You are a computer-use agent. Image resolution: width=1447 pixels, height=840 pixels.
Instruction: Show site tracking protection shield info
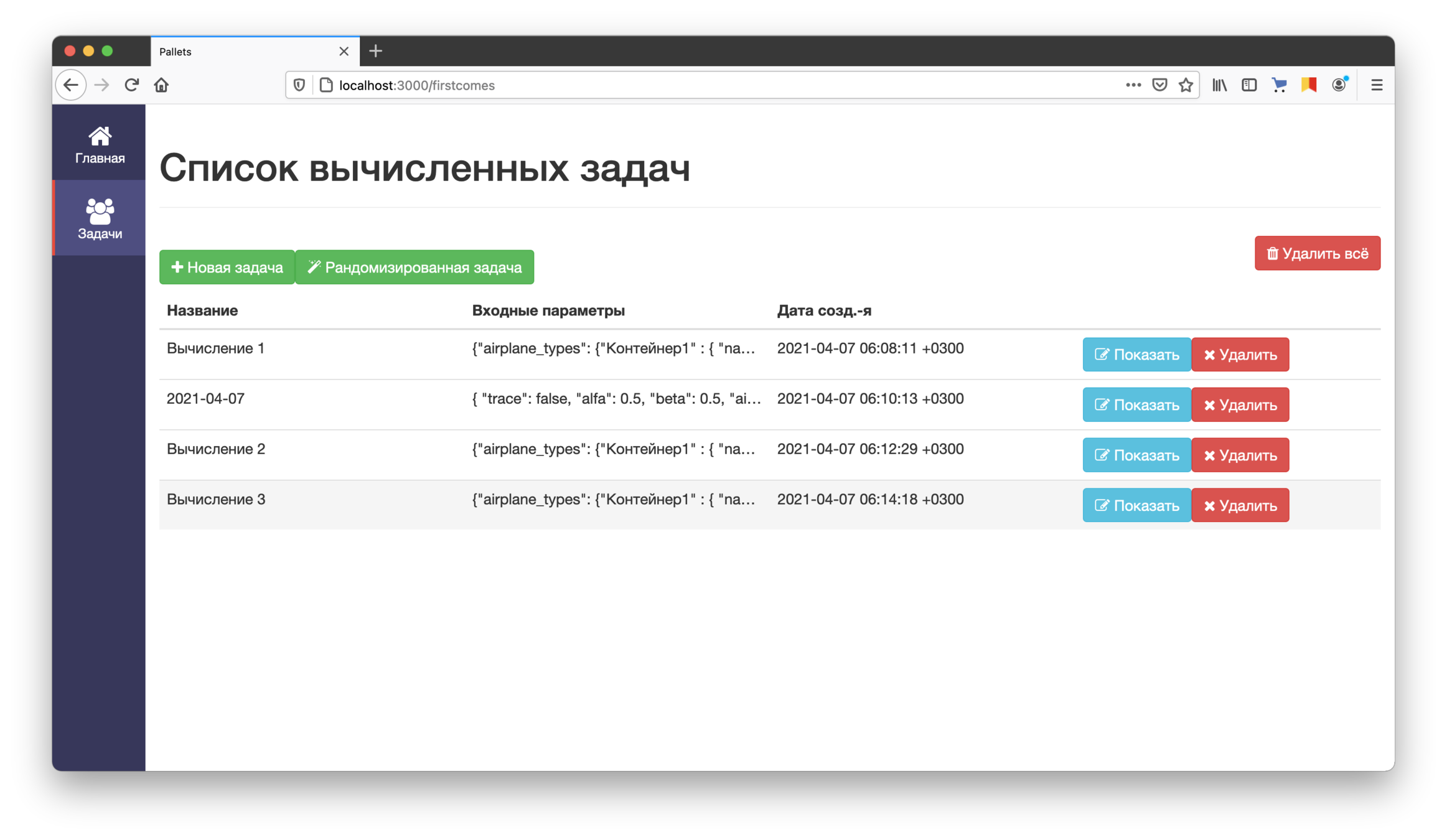299,85
